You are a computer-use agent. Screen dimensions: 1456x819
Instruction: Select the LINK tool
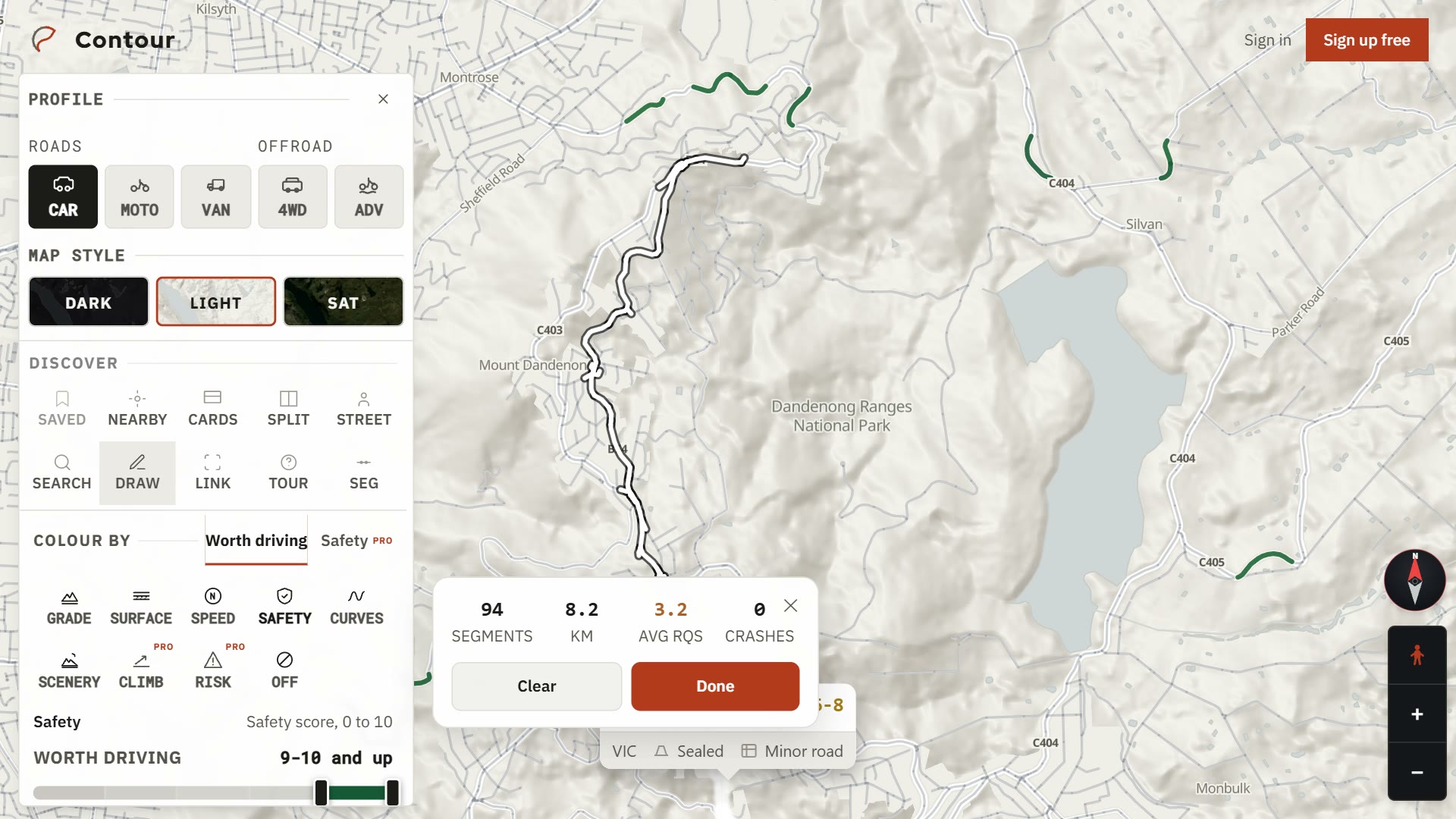(213, 473)
